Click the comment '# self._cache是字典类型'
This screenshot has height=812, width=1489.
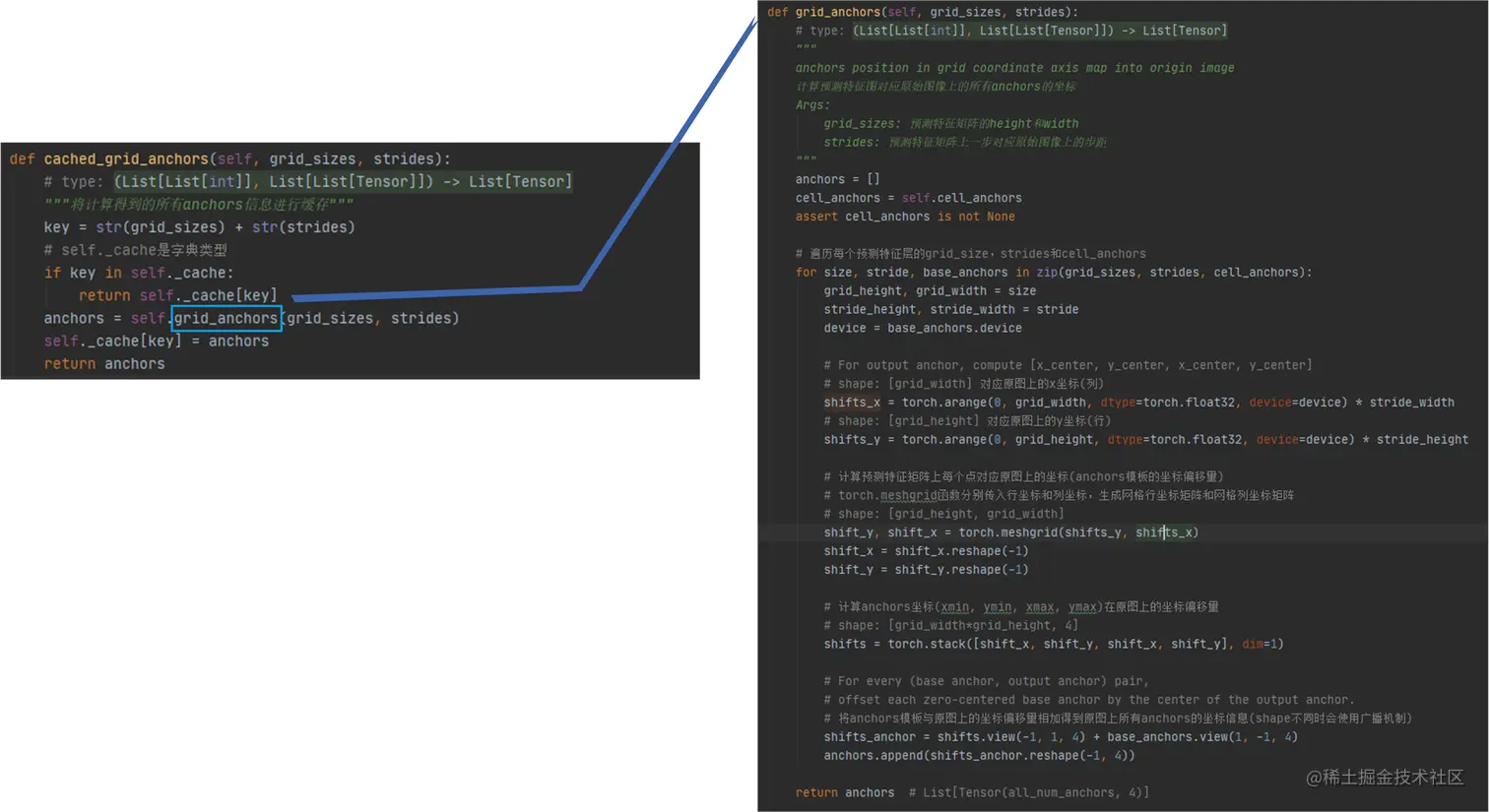click(x=135, y=250)
